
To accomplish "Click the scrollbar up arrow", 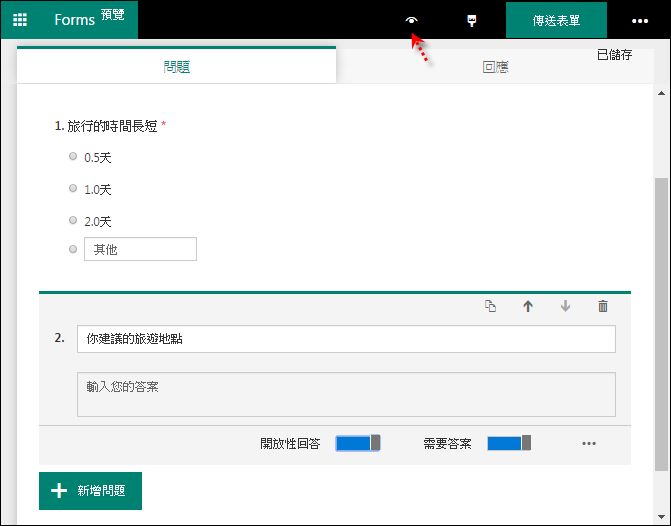I will pyautogui.click(x=662, y=93).
